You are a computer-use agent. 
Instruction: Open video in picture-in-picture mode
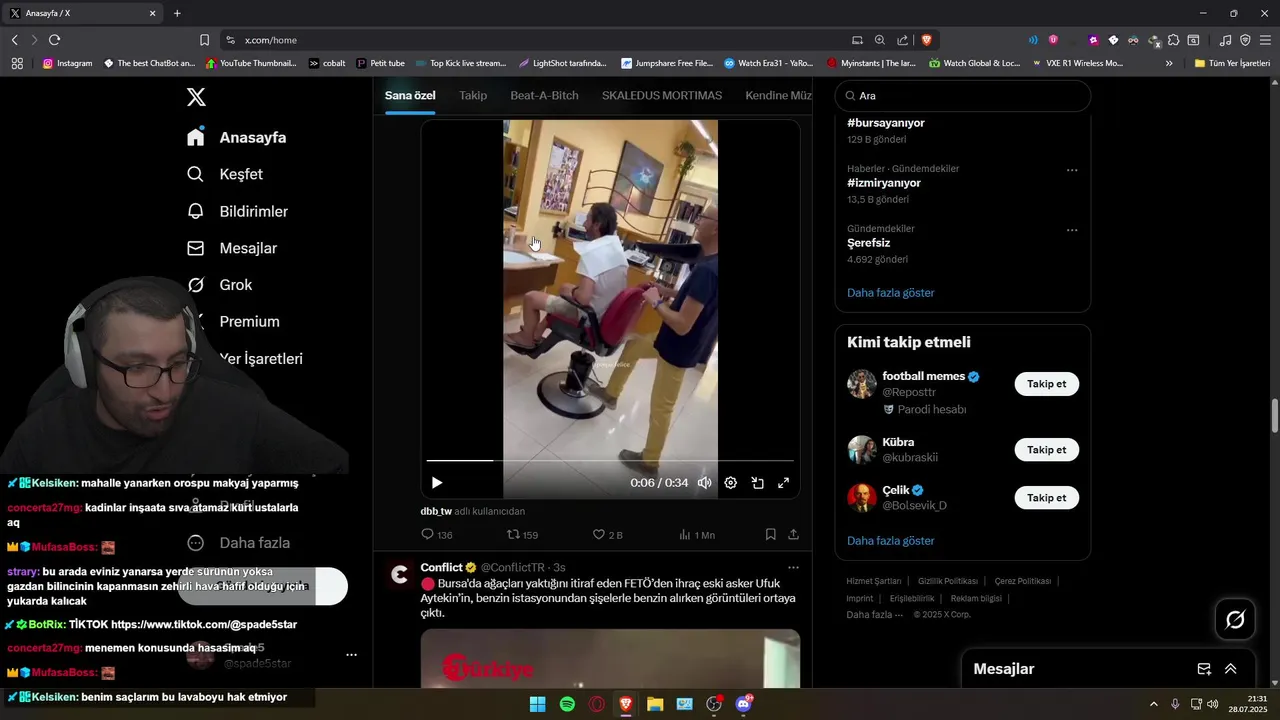pyautogui.click(x=758, y=483)
